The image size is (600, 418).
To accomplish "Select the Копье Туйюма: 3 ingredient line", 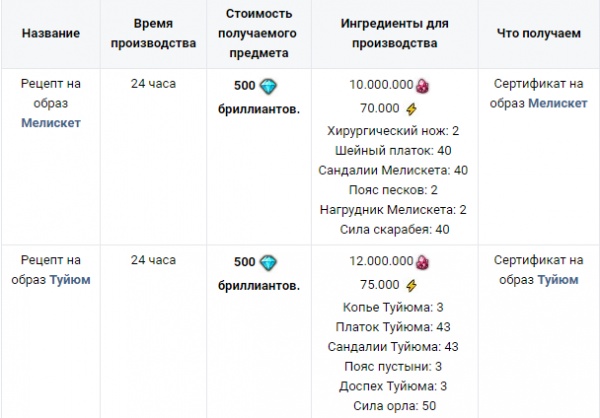I will (393, 307).
